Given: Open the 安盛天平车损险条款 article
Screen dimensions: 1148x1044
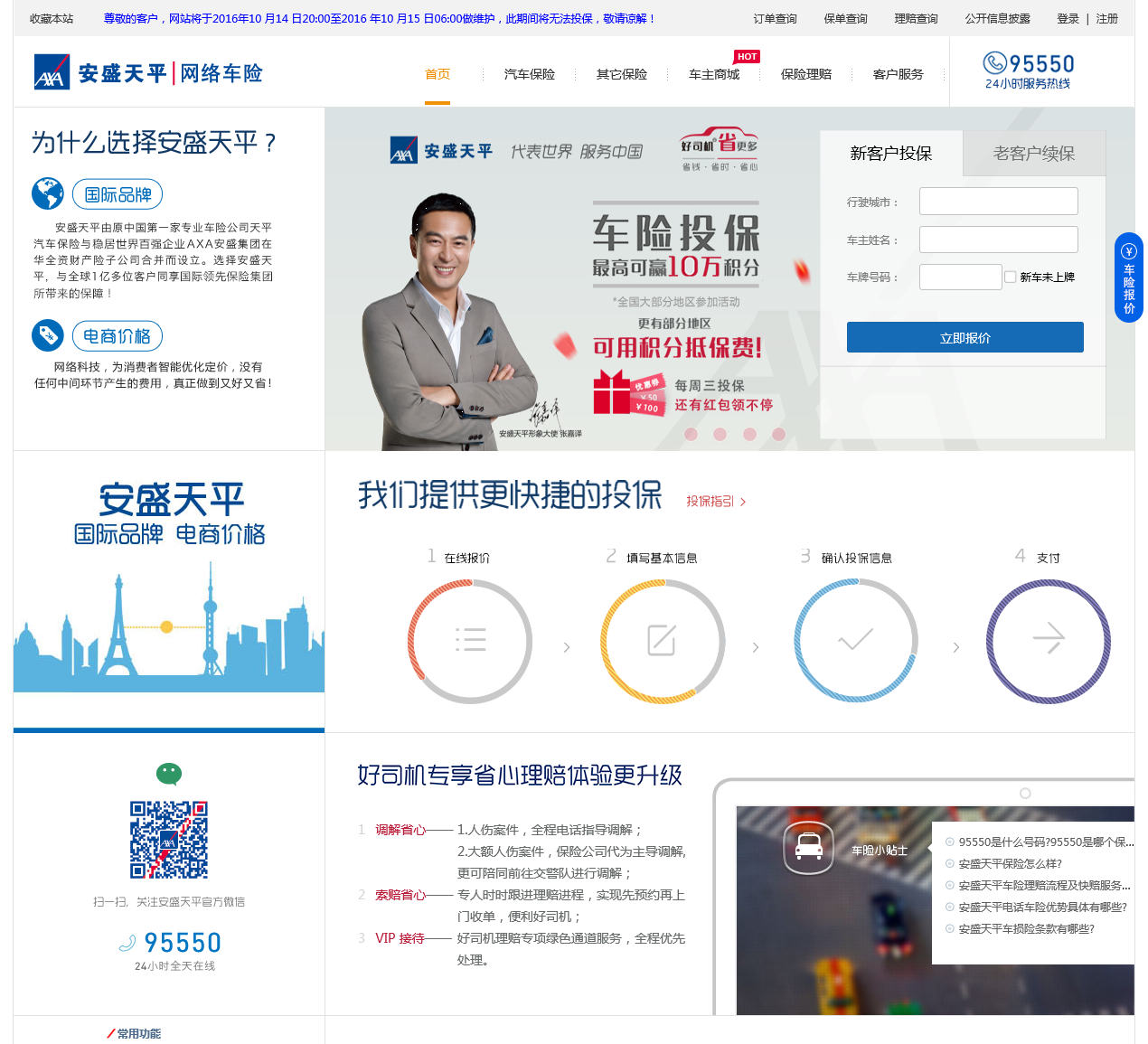Looking at the screenshot, I should tap(1027, 928).
